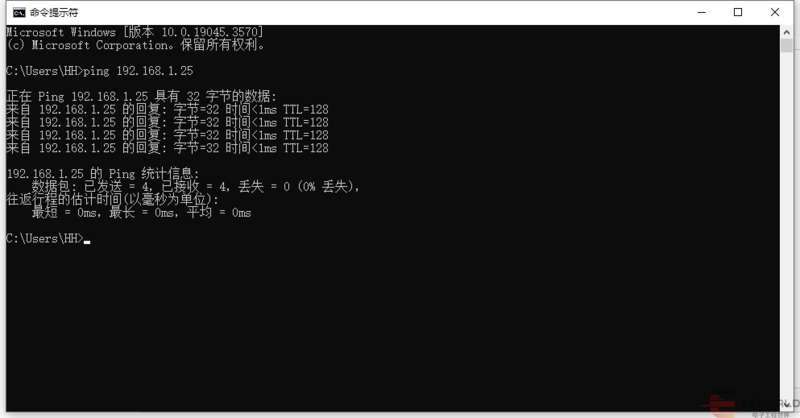Viewport: 800px width, 418px height.
Task: Open the command prompt system menu icon
Action: coord(19,12)
